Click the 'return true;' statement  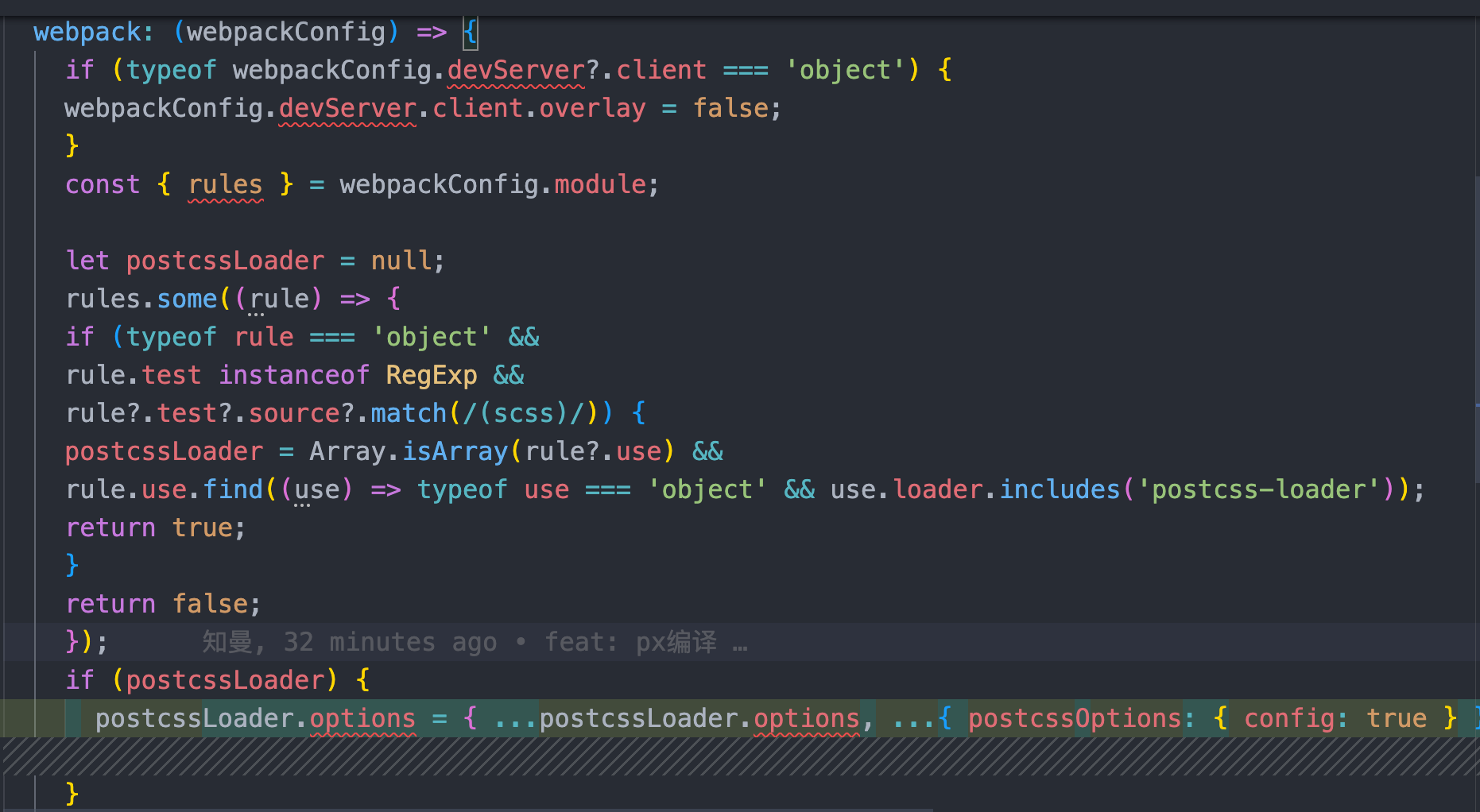pyautogui.click(x=156, y=528)
